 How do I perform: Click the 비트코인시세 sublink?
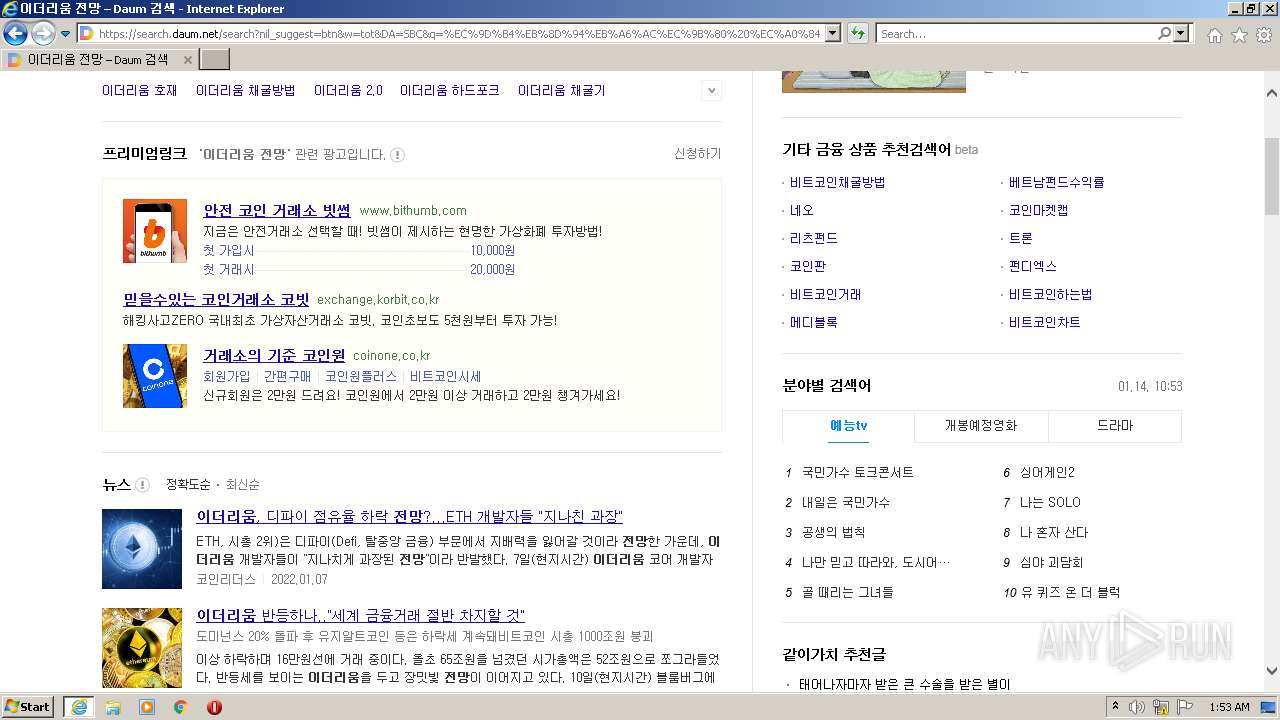[x=445, y=376]
